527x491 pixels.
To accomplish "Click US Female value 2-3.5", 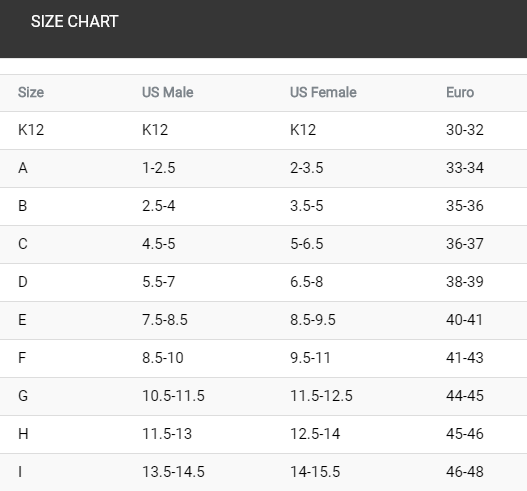I will (307, 168).
